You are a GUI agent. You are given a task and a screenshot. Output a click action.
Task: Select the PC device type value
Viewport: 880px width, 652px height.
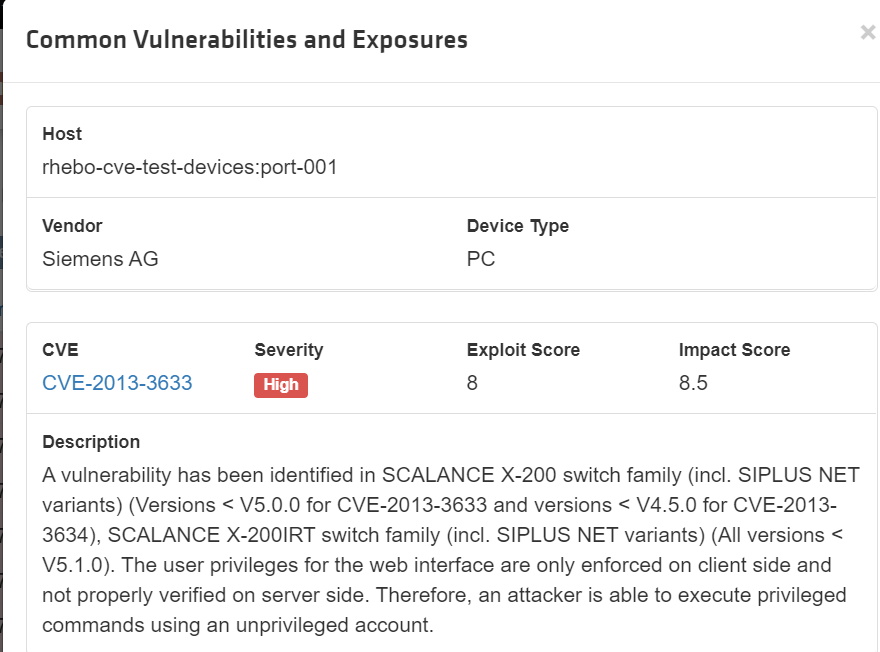pyautogui.click(x=481, y=259)
